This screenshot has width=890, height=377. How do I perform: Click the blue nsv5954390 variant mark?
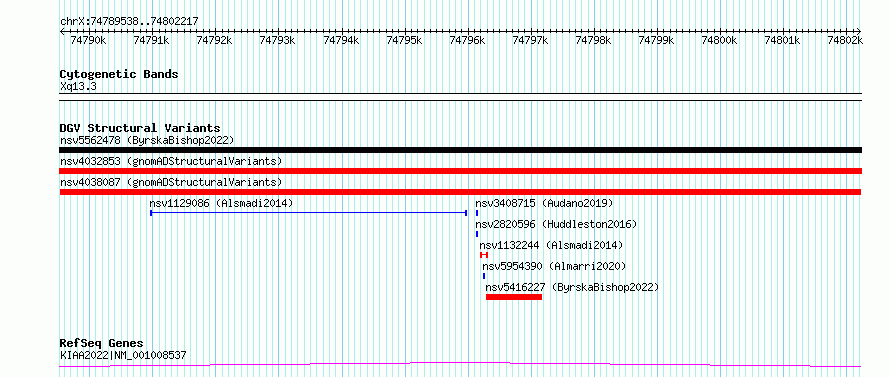[x=484, y=276]
